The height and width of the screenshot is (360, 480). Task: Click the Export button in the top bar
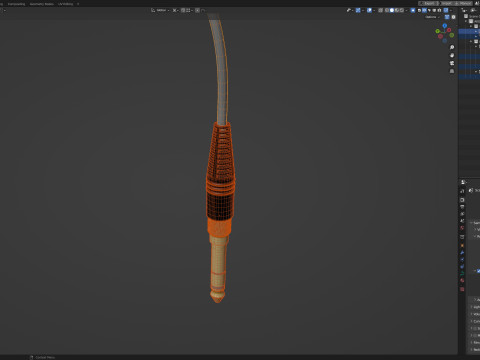[429, 3]
